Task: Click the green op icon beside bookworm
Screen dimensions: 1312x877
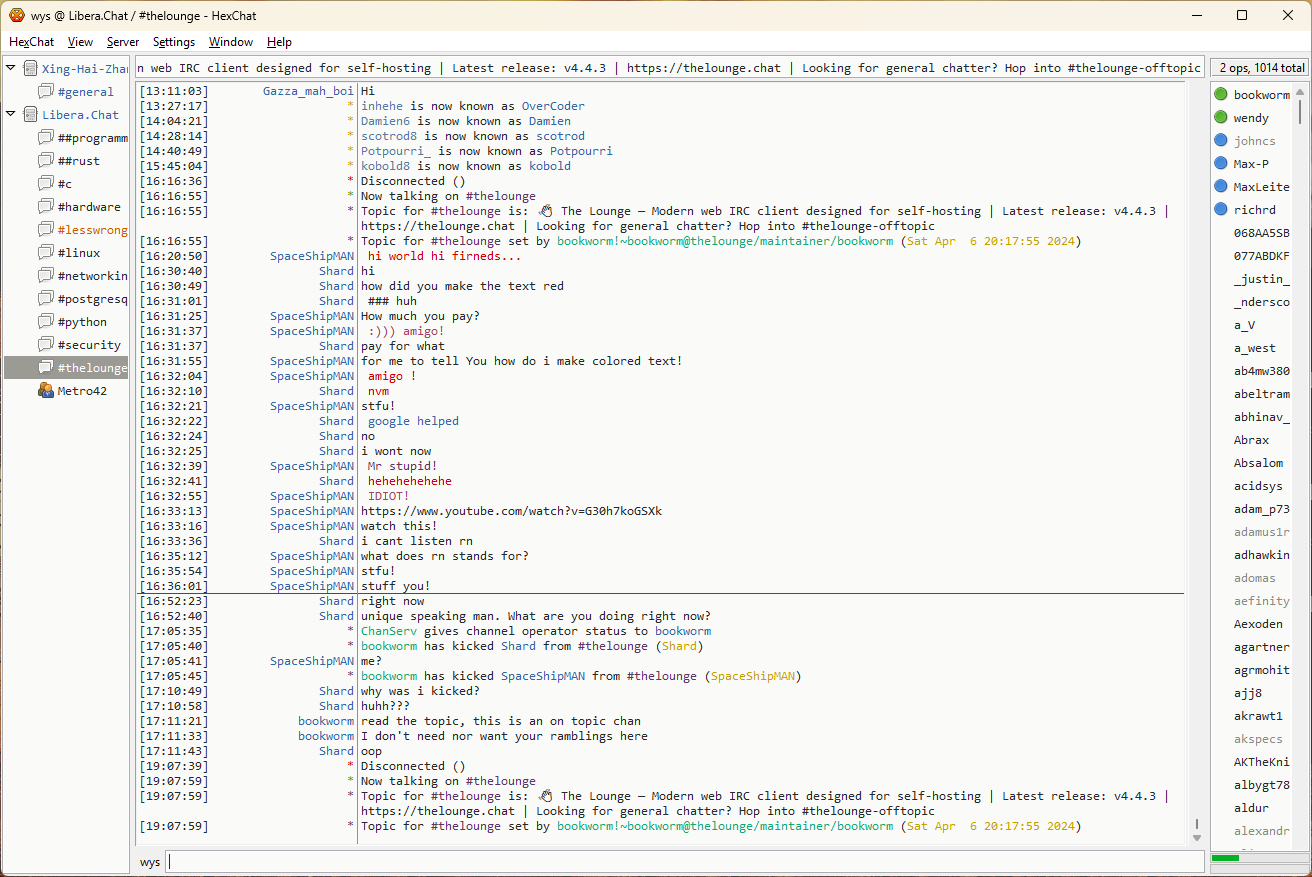Action: [x=1220, y=95]
